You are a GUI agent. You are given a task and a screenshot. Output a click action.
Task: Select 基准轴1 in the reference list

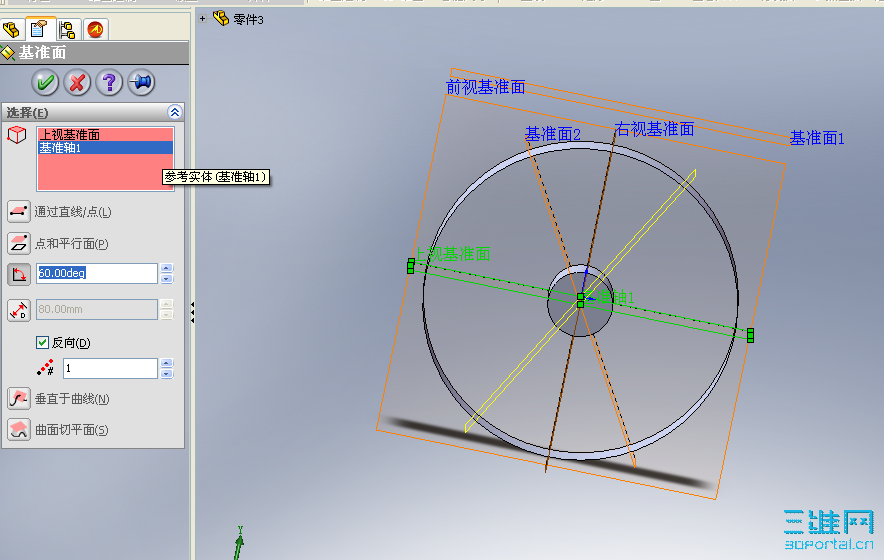[105, 148]
